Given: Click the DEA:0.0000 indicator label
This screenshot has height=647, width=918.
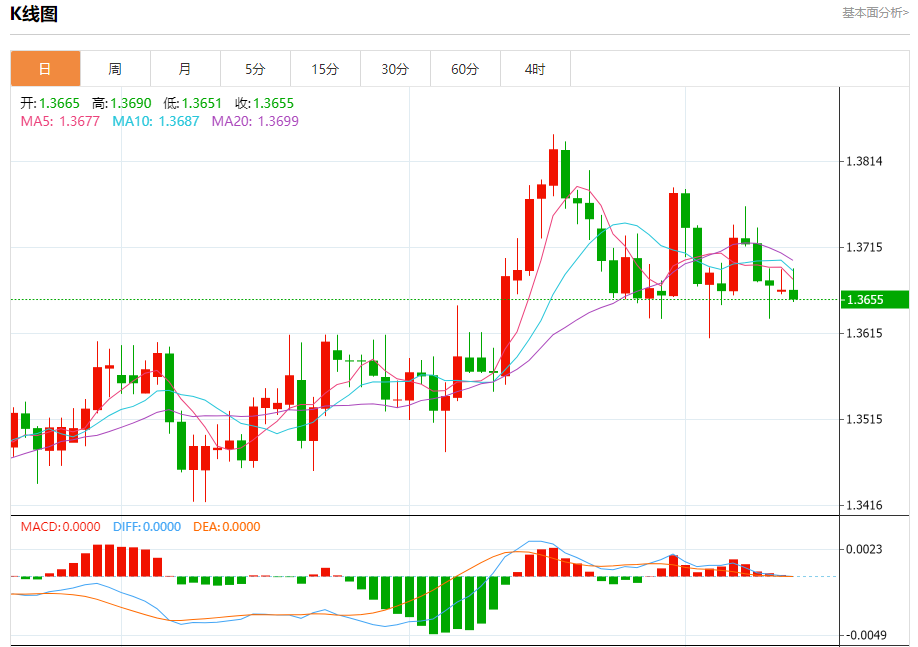Looking at the screenshot, I should tap(227, 526).
